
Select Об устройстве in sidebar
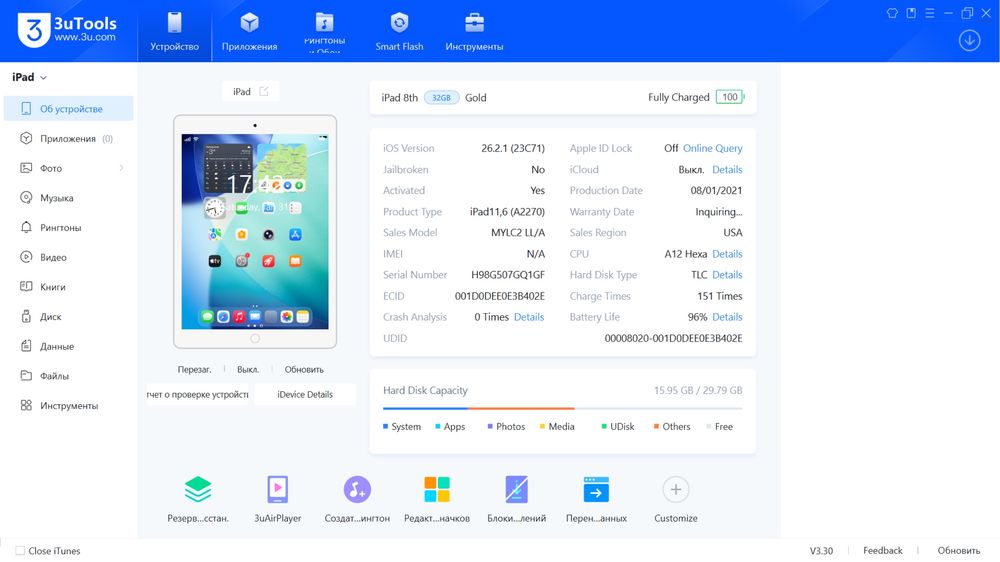coord(68,108)
